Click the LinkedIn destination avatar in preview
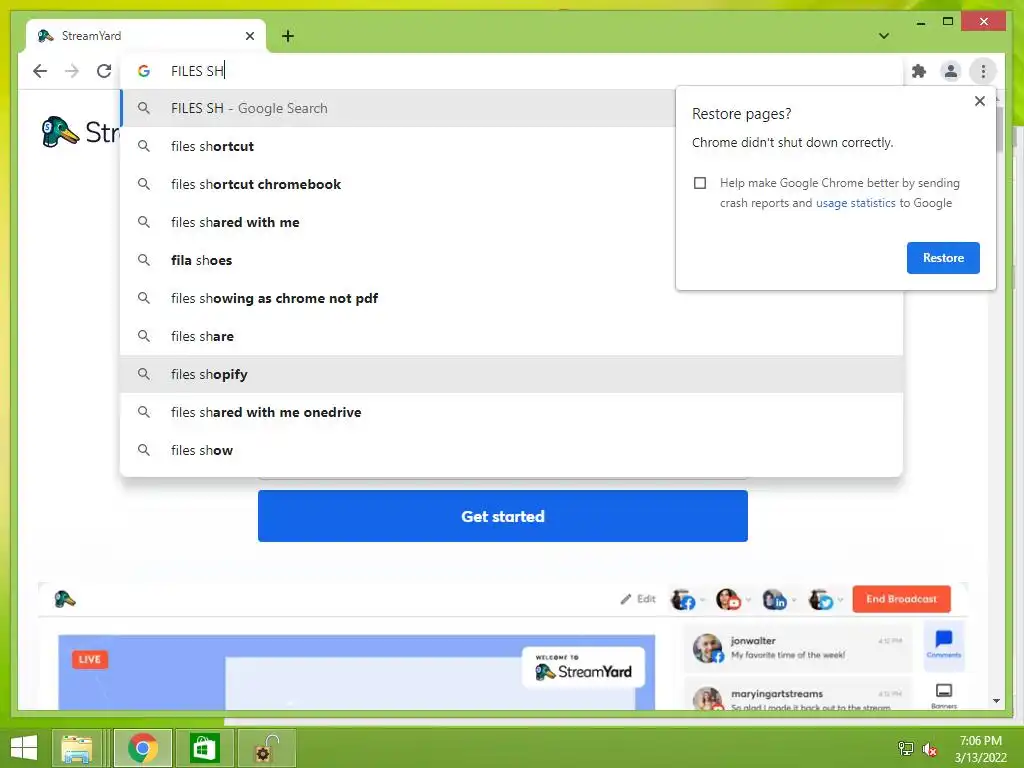 pyautogui.click(x=775, y=599)
